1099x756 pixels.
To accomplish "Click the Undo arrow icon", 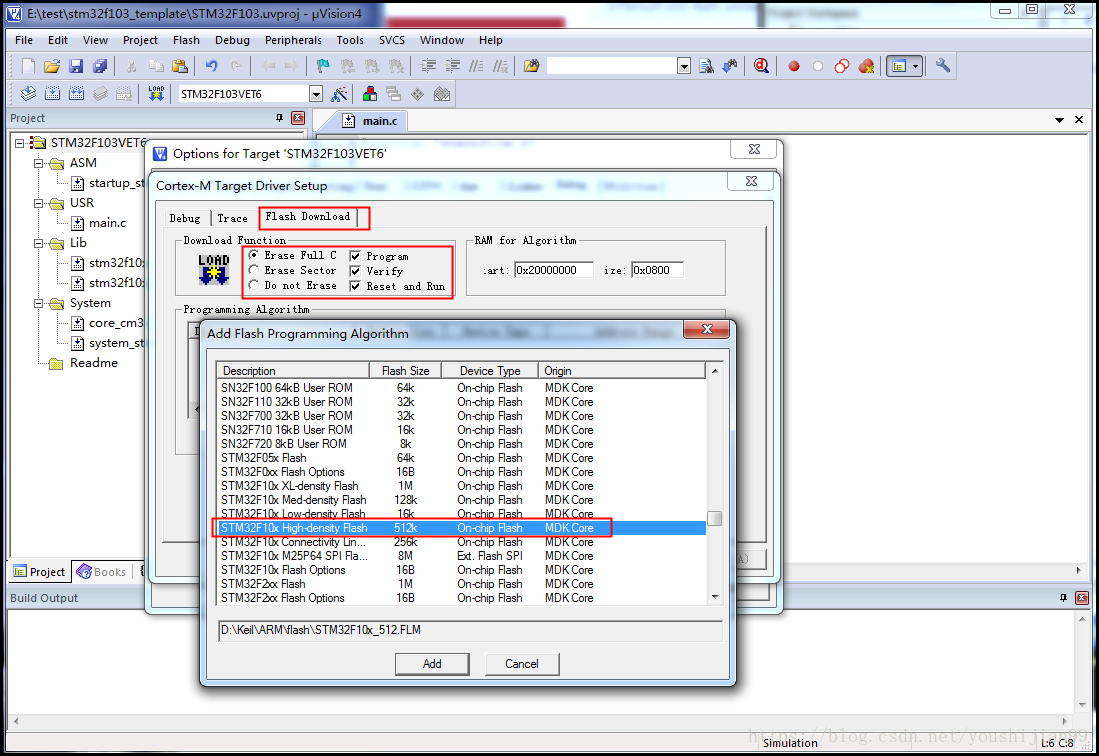I will [x=211, y=66].
